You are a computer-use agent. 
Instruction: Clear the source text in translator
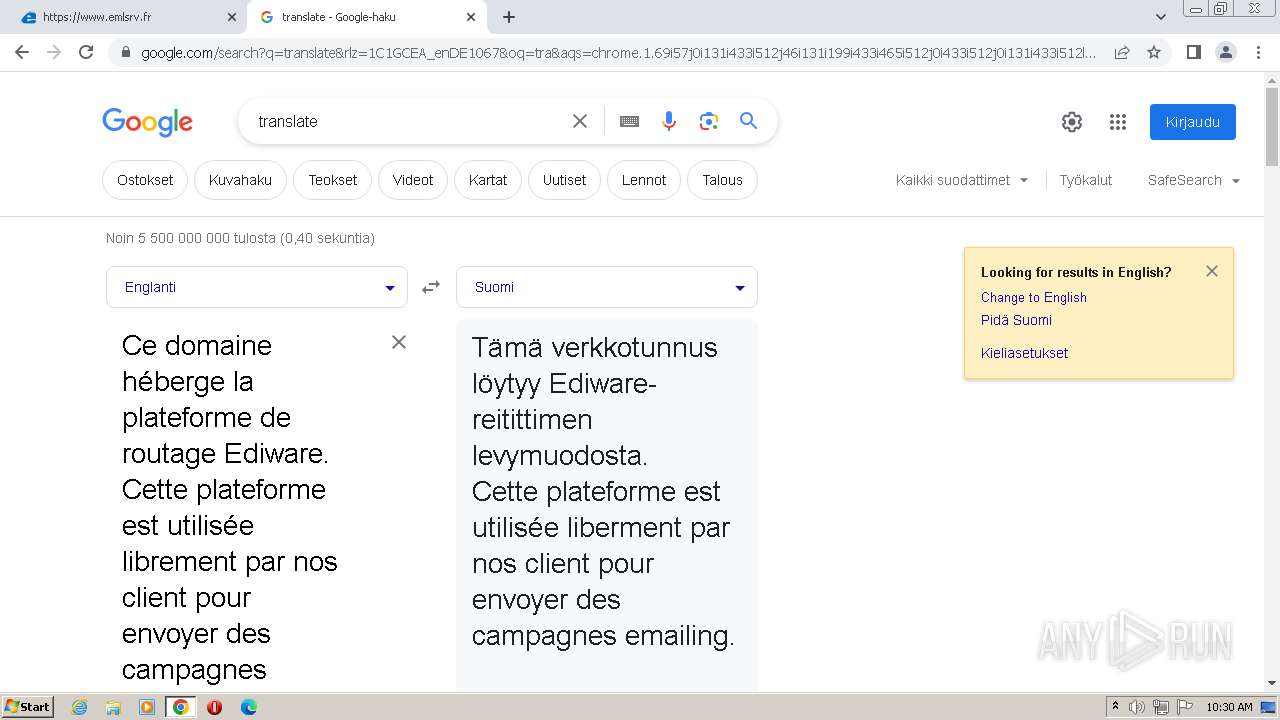[399, 342]
